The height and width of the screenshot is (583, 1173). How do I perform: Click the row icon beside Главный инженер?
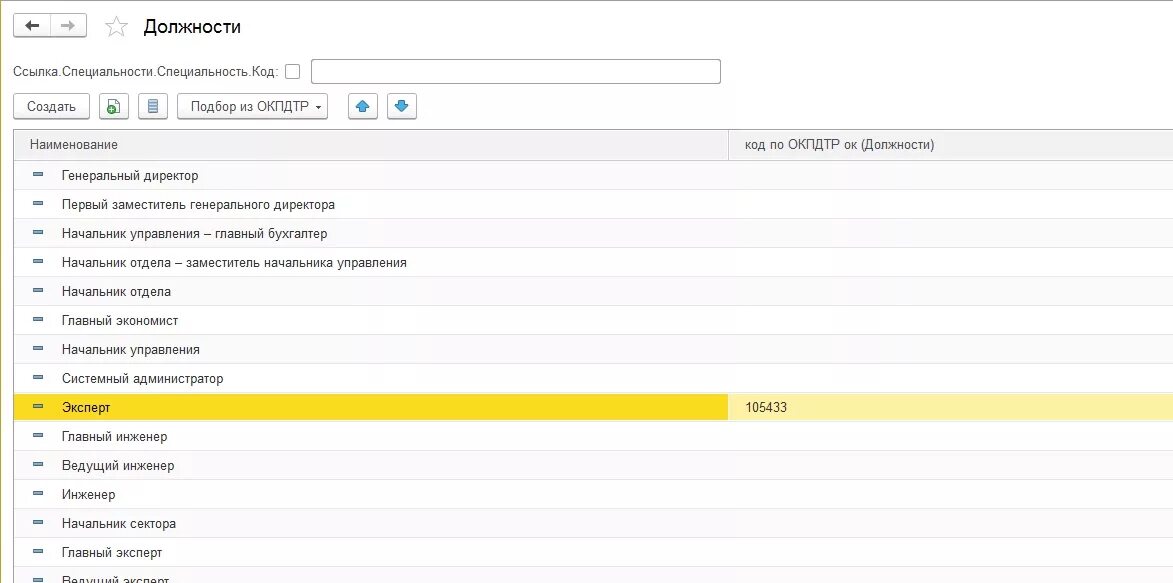click(x=38, y=436)
